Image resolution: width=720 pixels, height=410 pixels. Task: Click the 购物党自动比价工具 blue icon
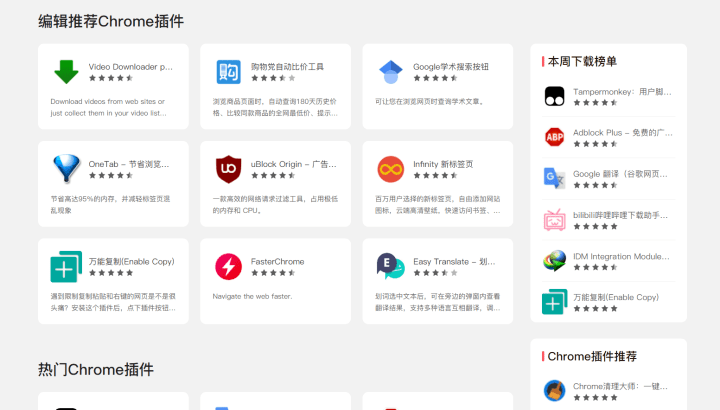228,72
